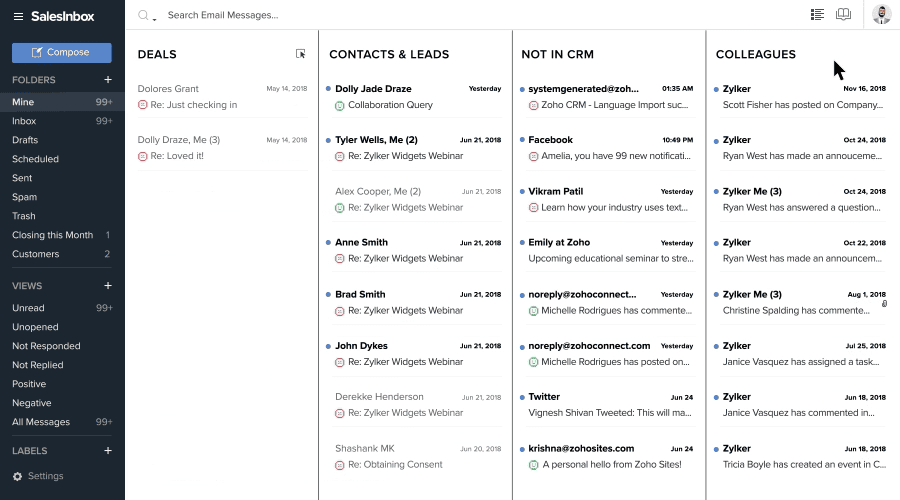The height and width of the screenshot is (500, 900).
Task: Open Settings gear icon
Action: [x=18, y=476]
